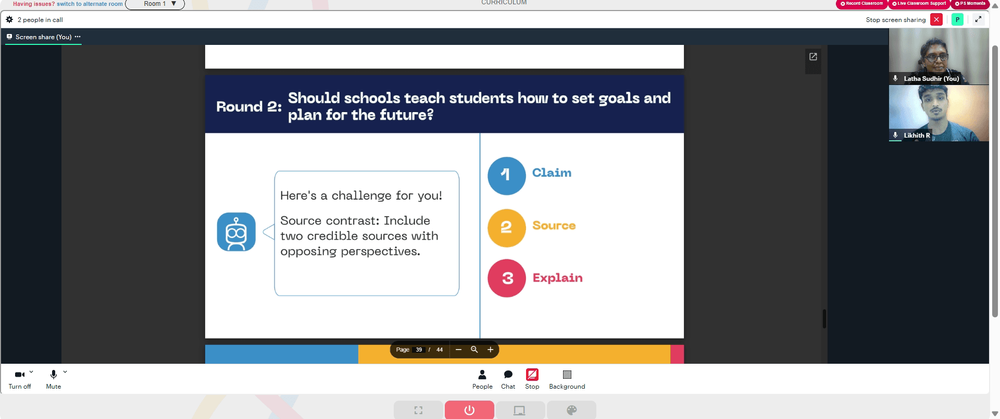Open the call settings gear
1000x419 pixels.
pos(10,20)
